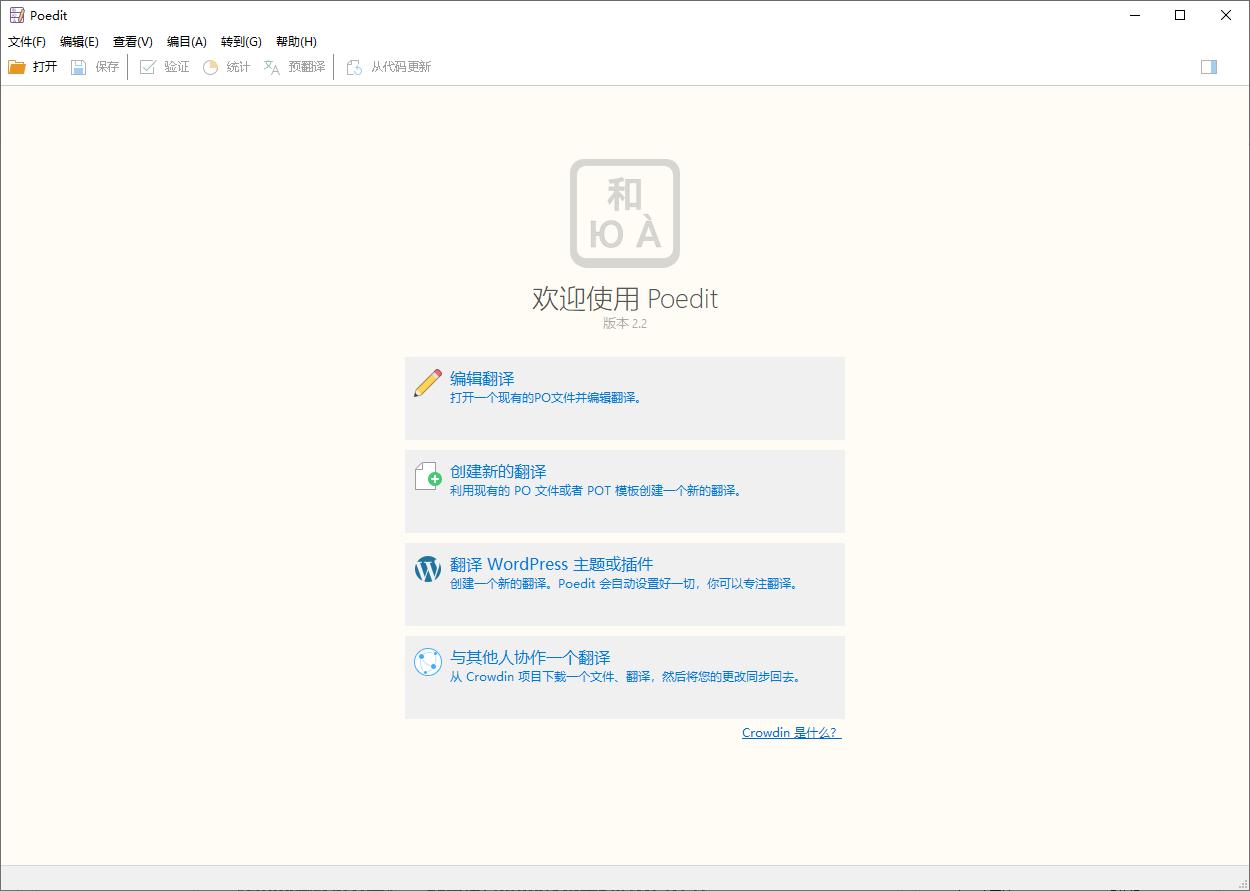
Task: Click the large Poedit welcome logo
Action: pyautogui.click(x=625, y=213)
